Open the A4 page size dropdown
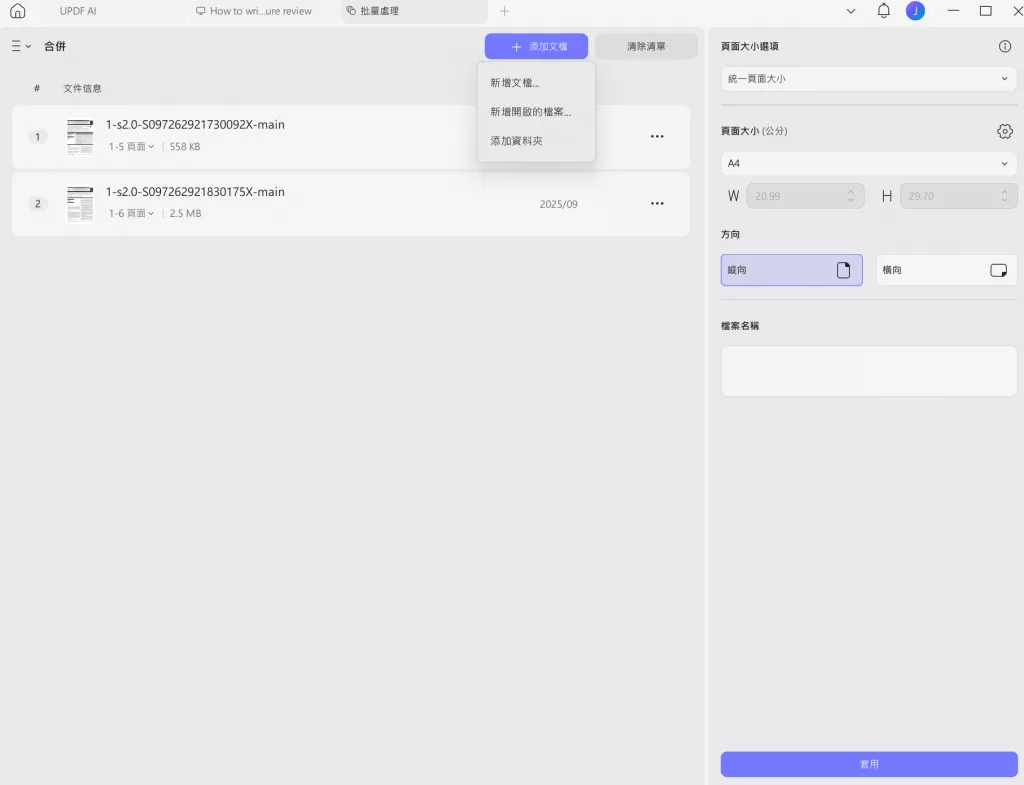The width and height of the screenshot is (1024, 785). [x=868, y=163]
